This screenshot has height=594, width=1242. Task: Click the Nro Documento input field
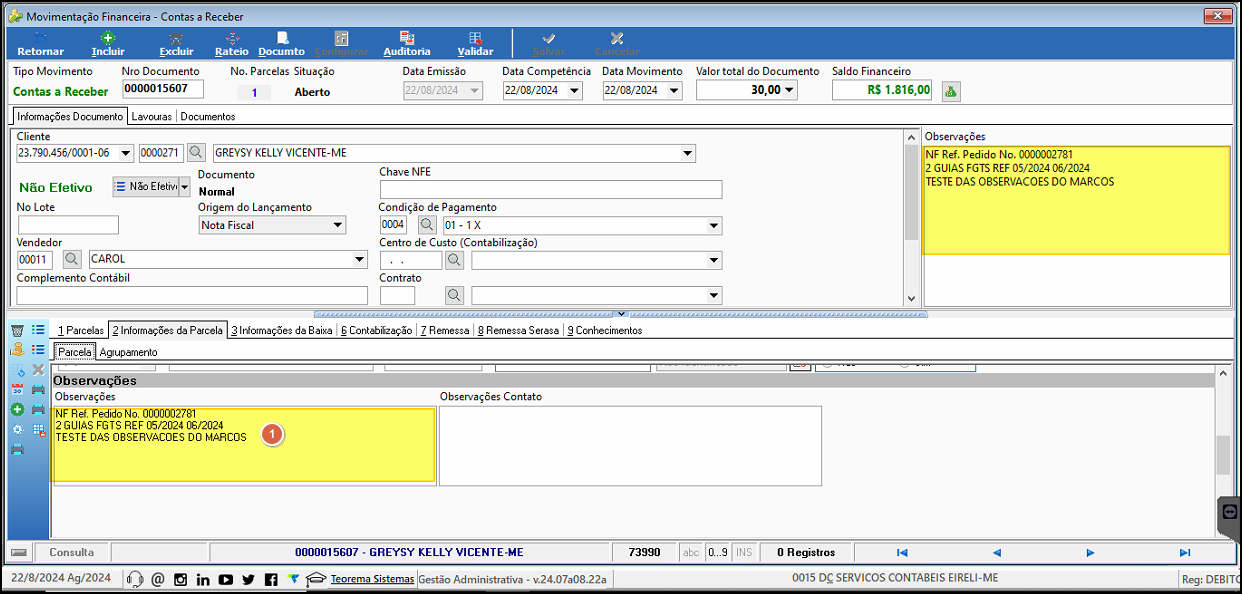(163, 89)
